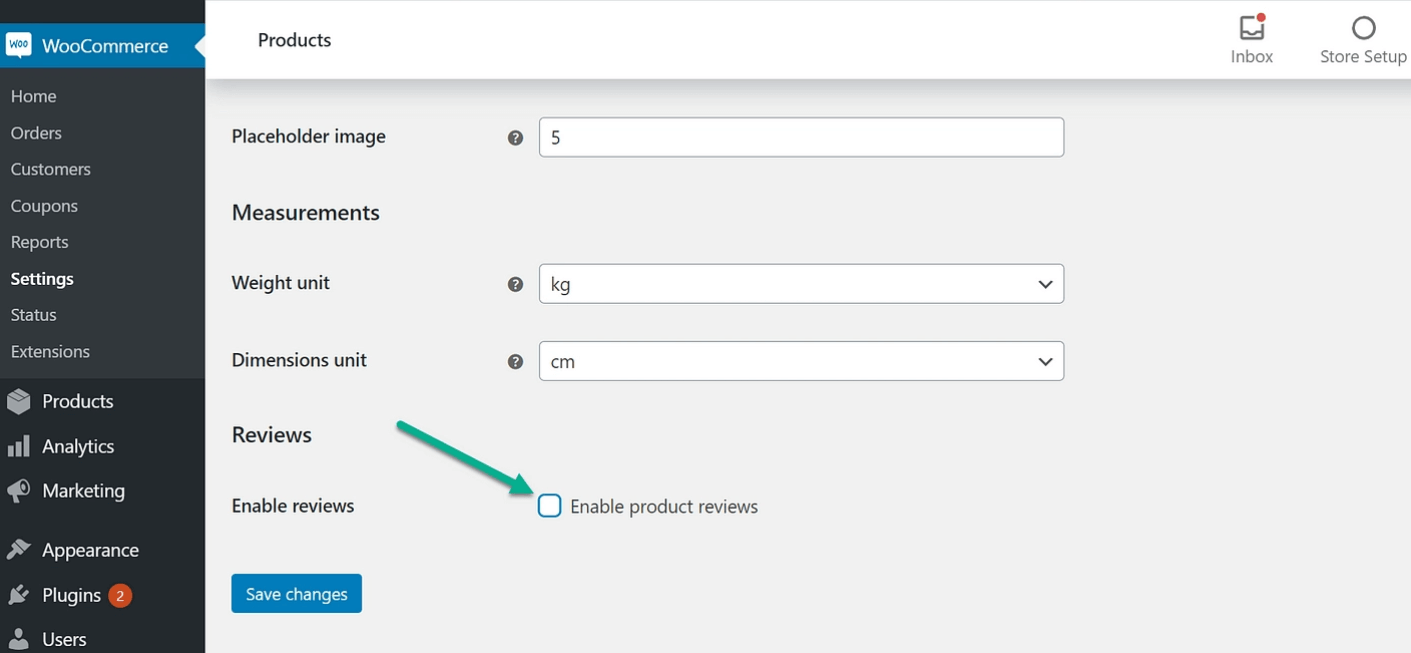Click the WooCommerce logo icon in sidebar
This screenshot has width=1411, height=653.
tap(19, 46)
